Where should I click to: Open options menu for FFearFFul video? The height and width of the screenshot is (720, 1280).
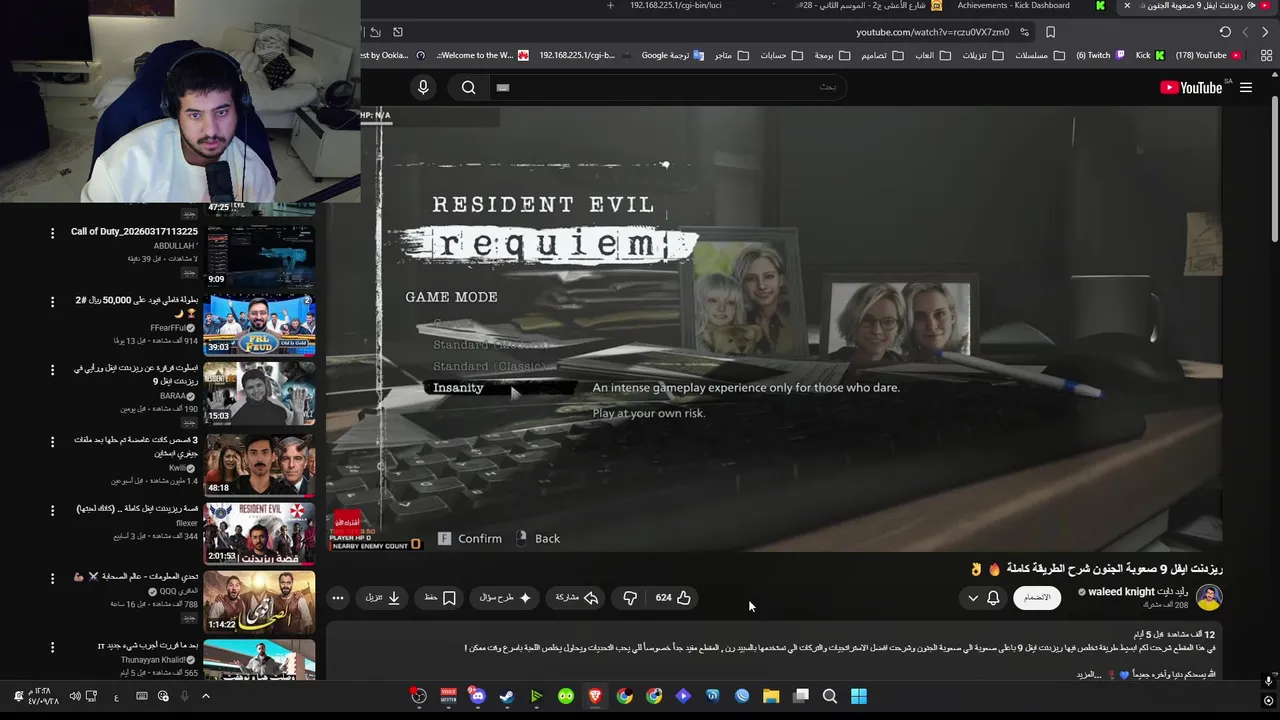click(52, 301)
